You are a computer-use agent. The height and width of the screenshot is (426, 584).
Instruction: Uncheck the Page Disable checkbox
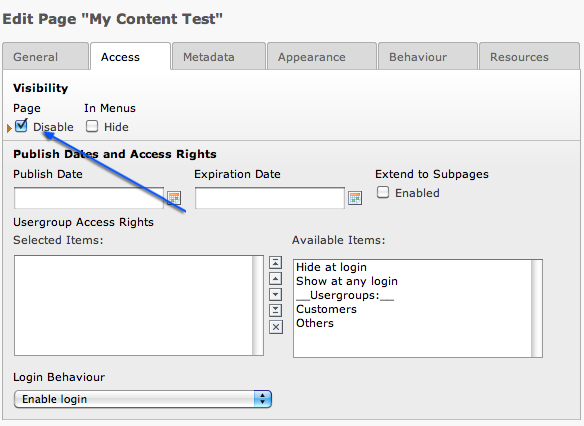coord(21,126)
